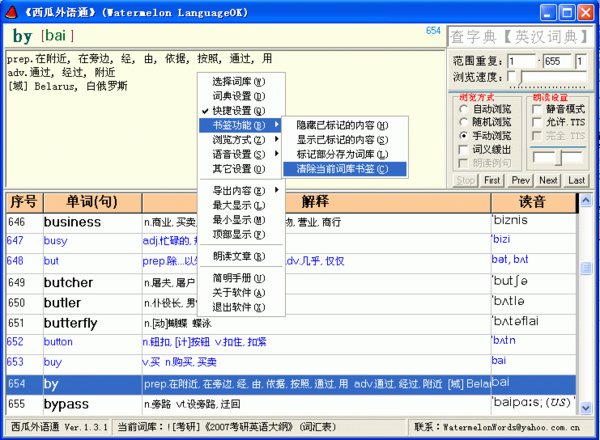Tick the 词义缓出 checkbox
The image size is (600, 440).
pyautogui.click(x=462, y=149)
